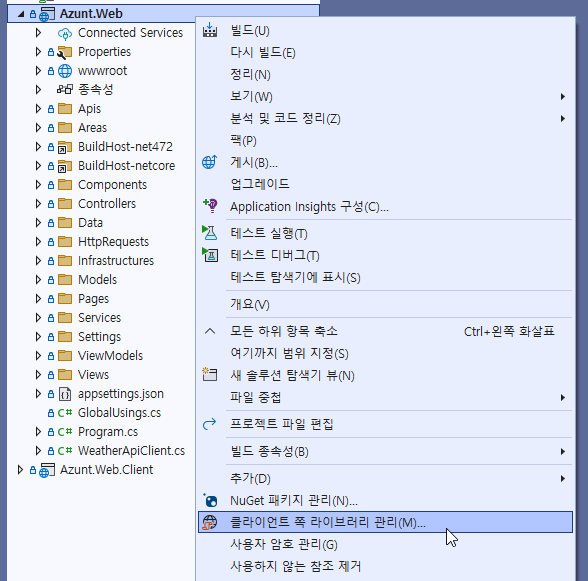Open 추가(D) submenu

click(385, 479)
